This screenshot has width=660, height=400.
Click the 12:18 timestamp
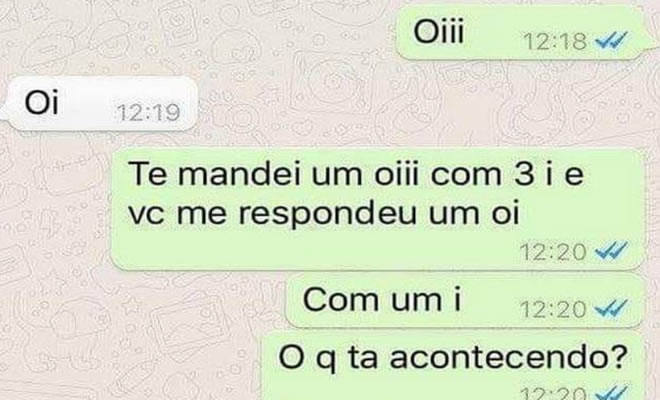[x=555, y=41]
